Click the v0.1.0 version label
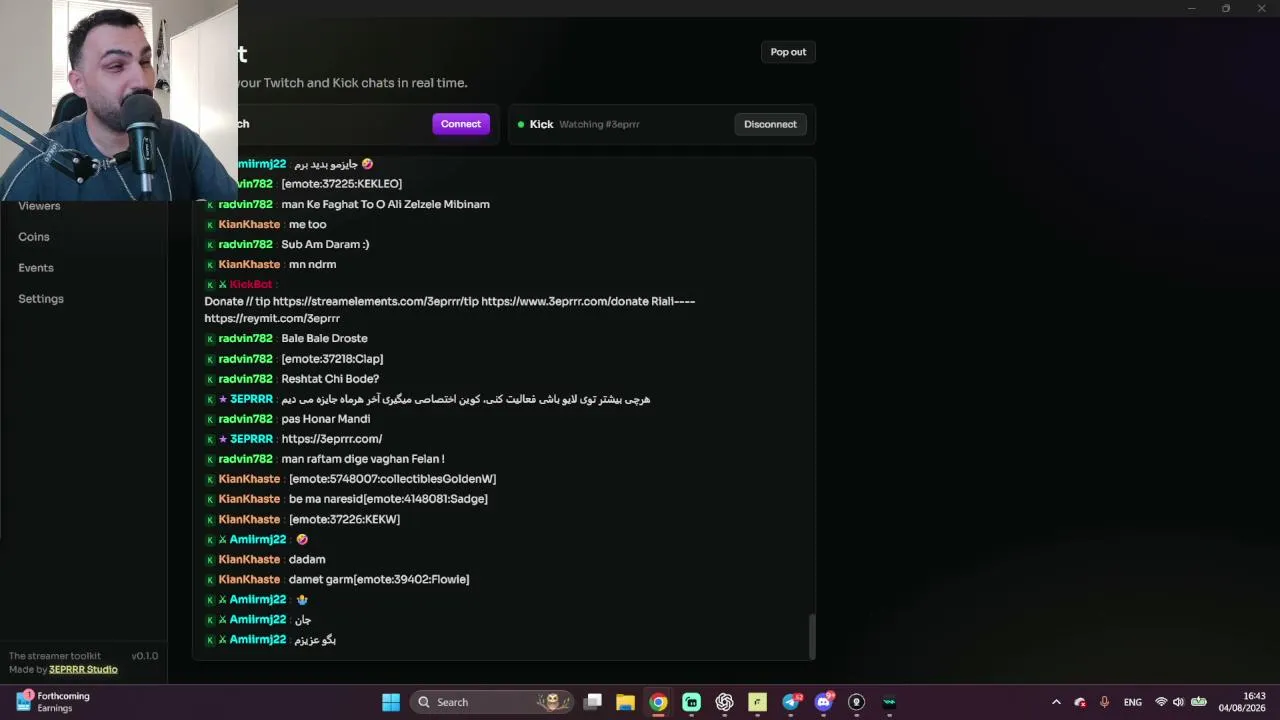The image size is (1280, 720). click(145, 656)
